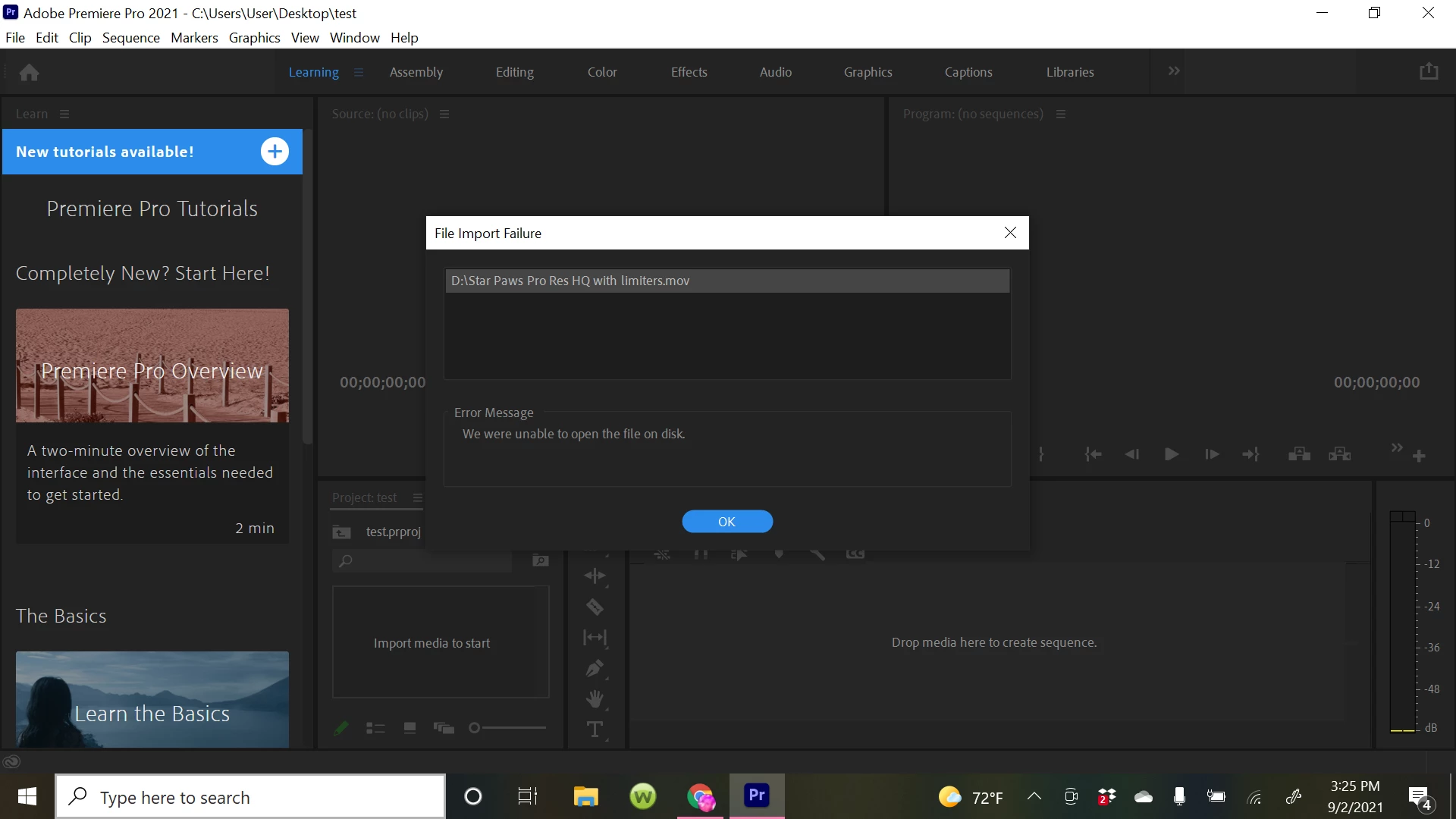Screen dimensions: 1456x819
Task: Switch project panel to Icon View
Action: (x=409, y=728)
